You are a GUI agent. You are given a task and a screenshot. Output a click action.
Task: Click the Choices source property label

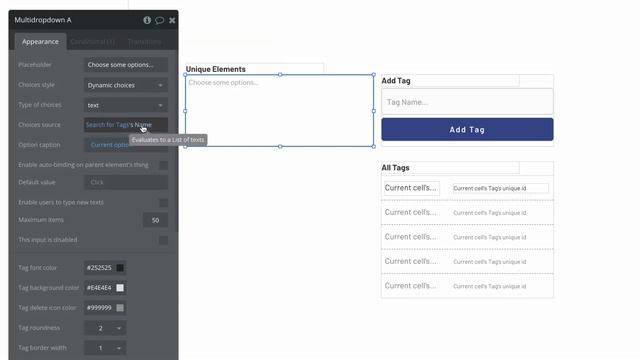[39, 124]
